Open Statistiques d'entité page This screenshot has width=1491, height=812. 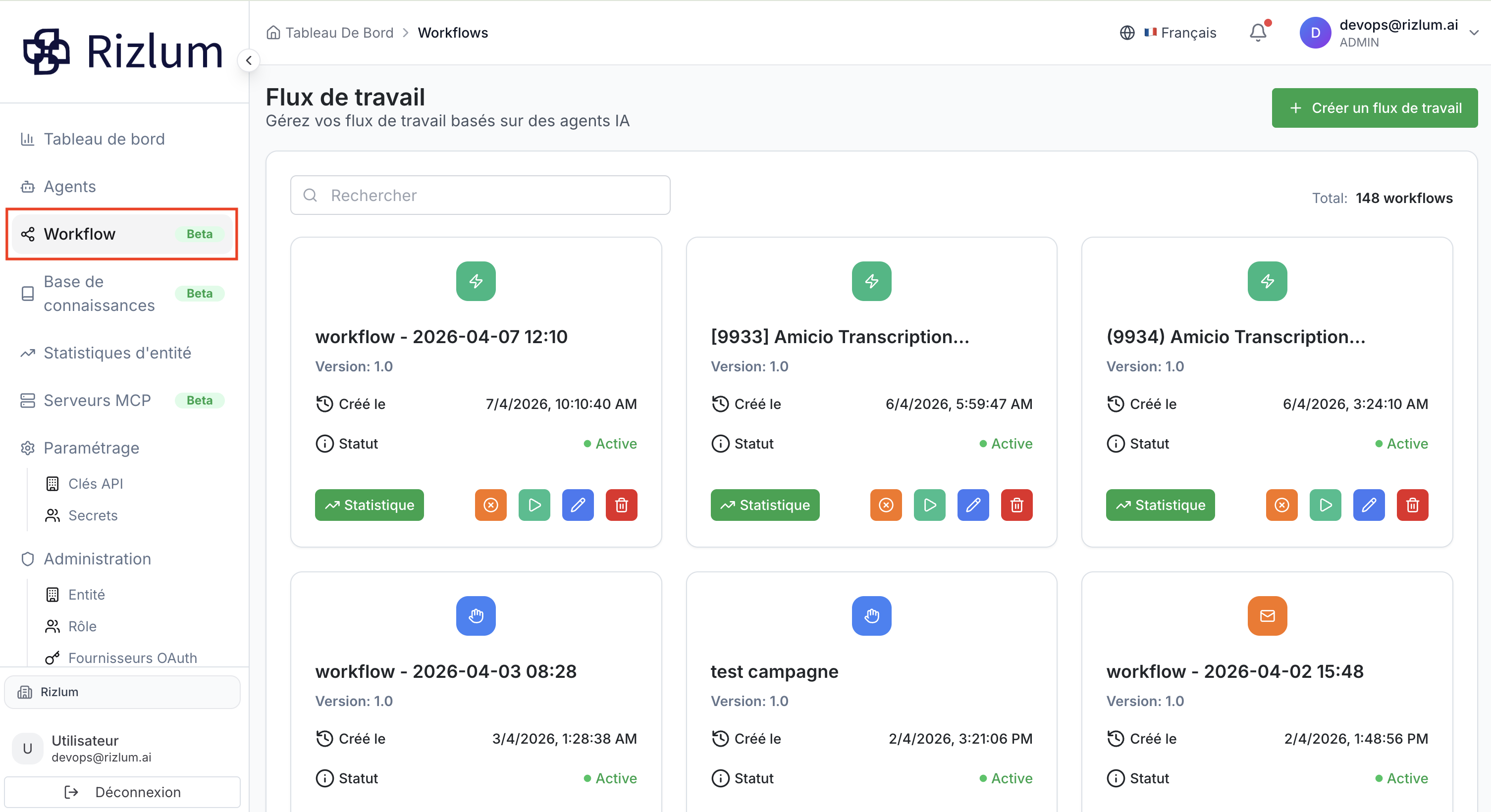tap(121, 353)
